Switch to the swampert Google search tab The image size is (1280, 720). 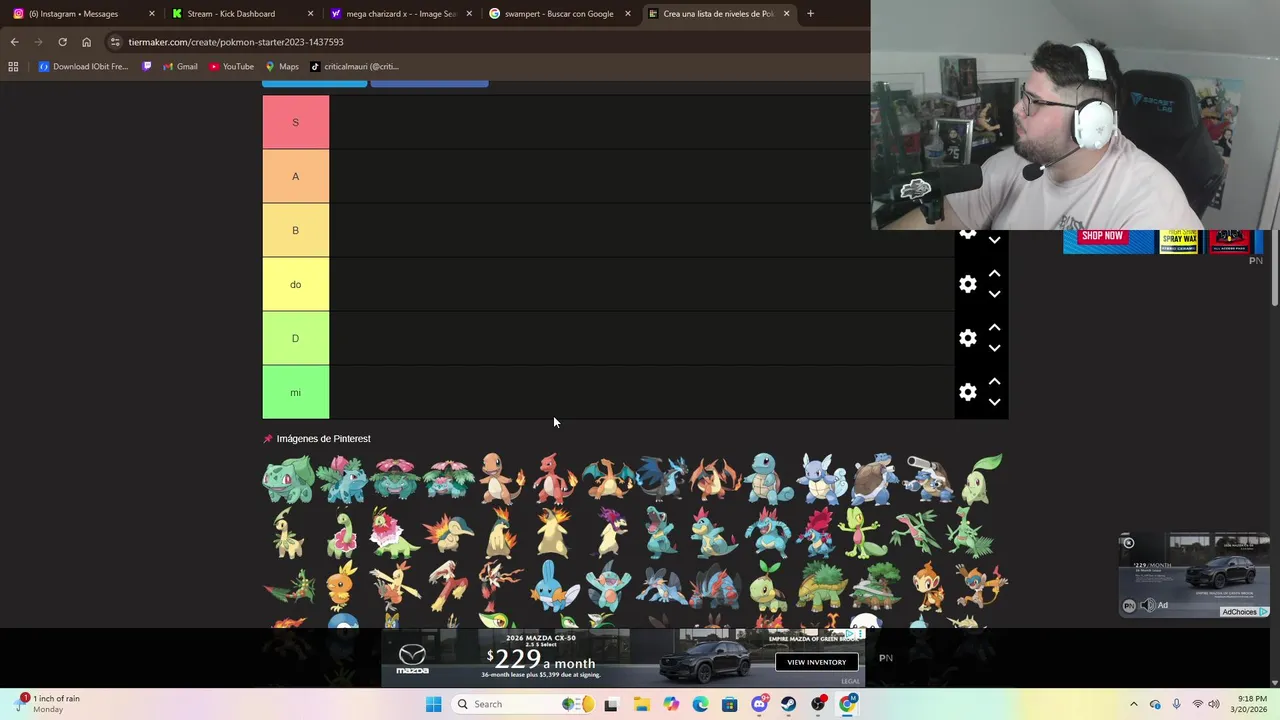tap(558, 14)
